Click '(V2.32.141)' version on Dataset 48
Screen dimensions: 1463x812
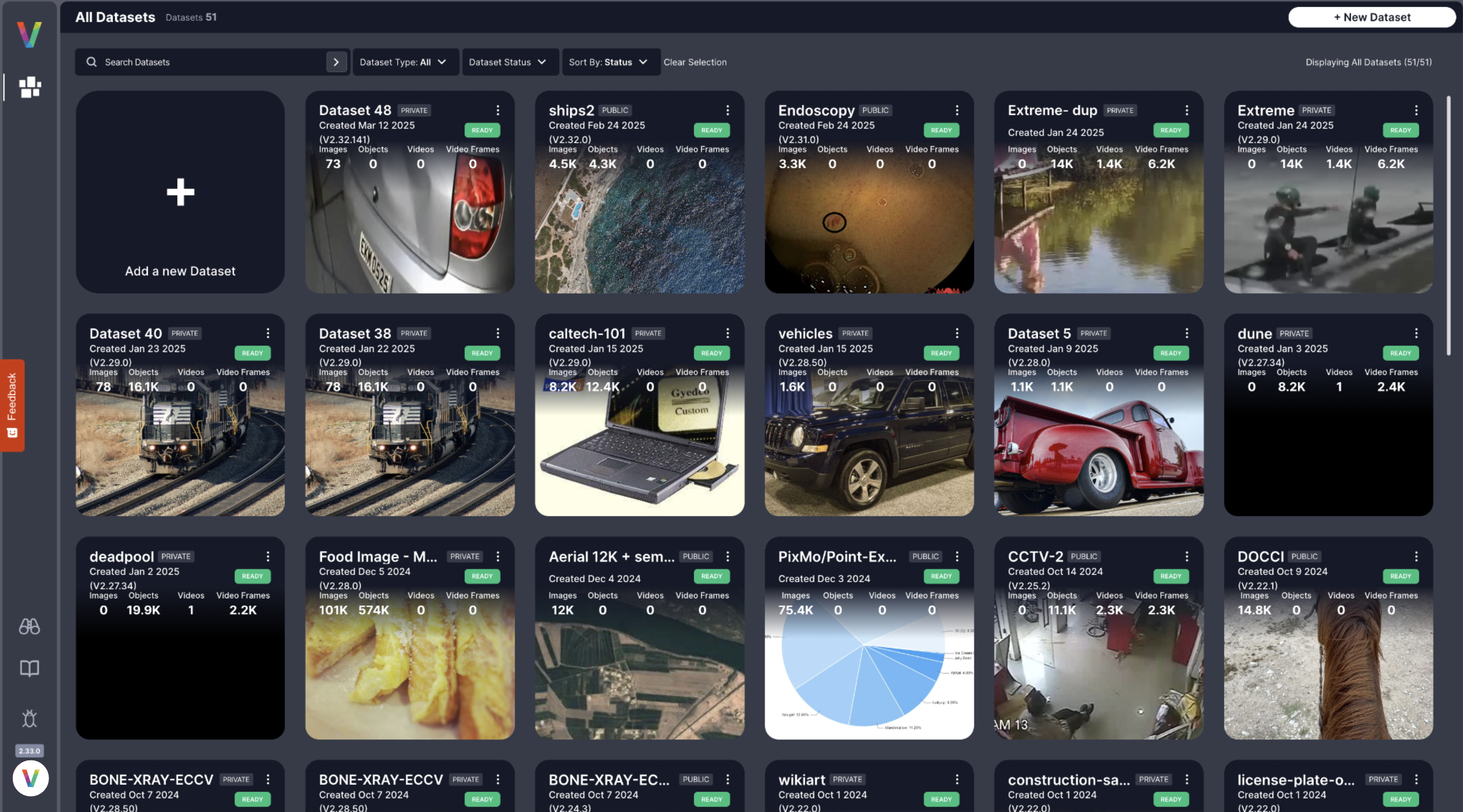coord(344,140)
